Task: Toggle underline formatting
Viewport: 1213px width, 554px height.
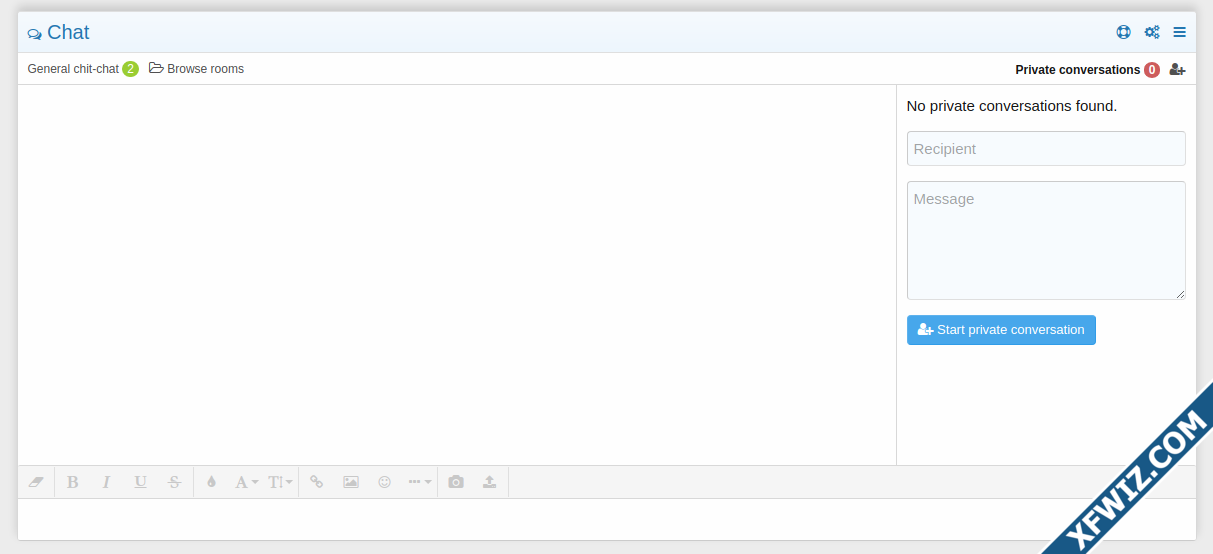Action: [x=140, y=482]
